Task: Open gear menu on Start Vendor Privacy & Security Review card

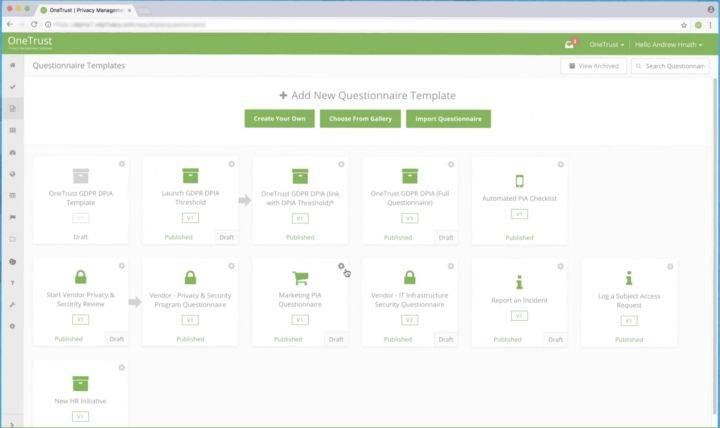Action: point(122,265)
